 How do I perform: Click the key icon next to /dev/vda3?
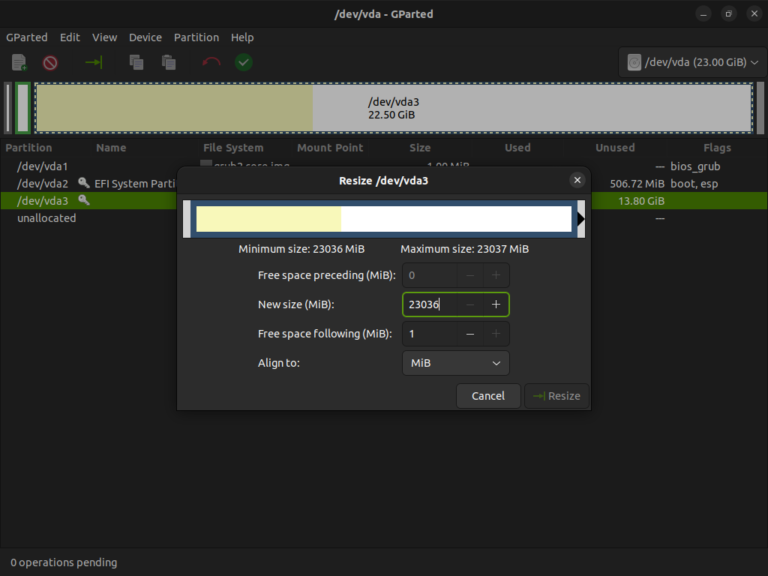pos(84,200)
